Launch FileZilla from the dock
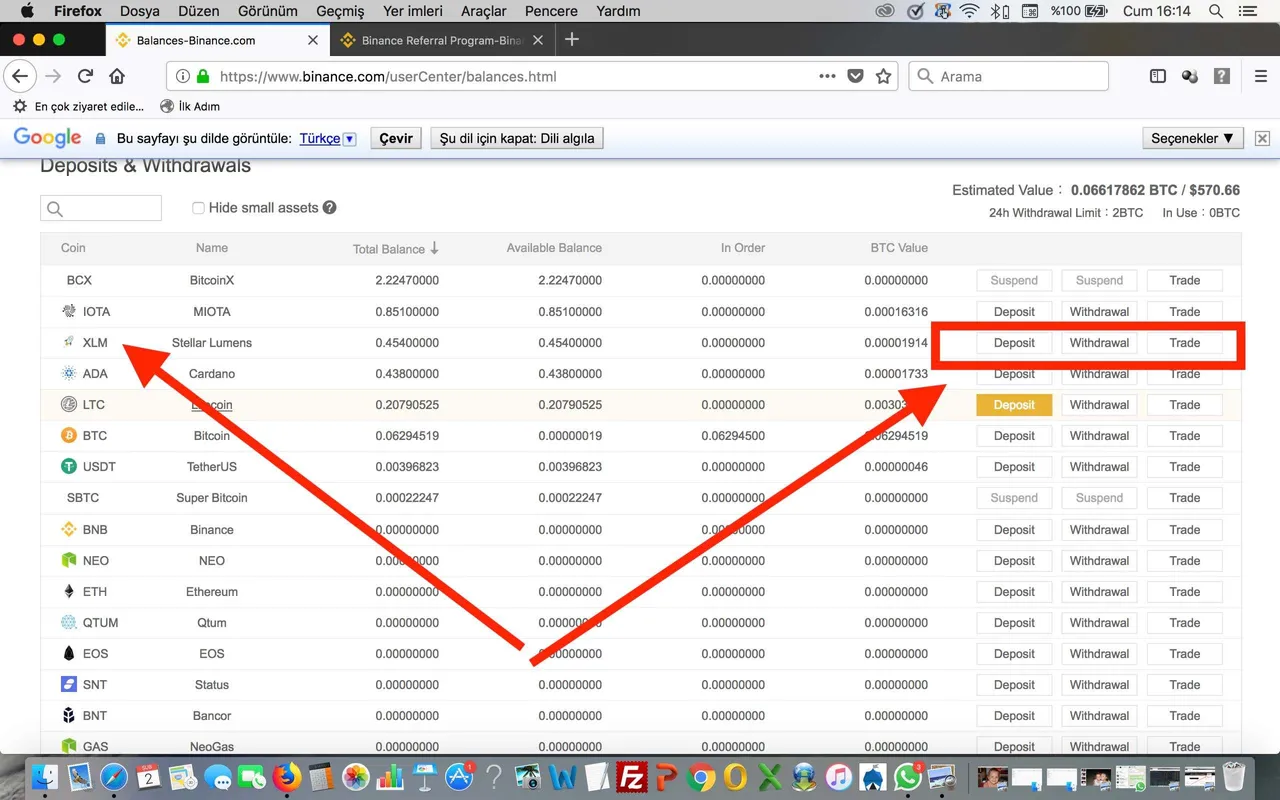1280x800 pixels. click(631, 776)
